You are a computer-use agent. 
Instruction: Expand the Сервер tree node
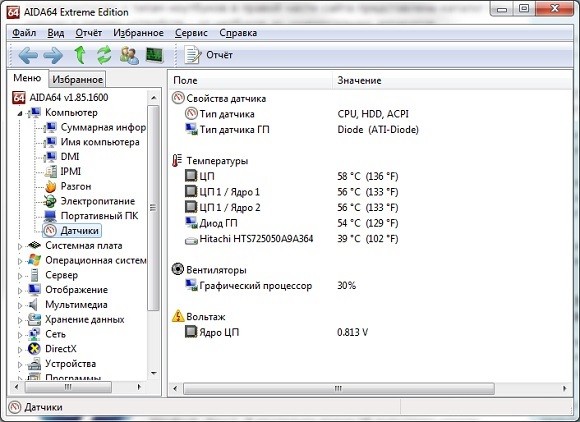[x=20, y=276]
